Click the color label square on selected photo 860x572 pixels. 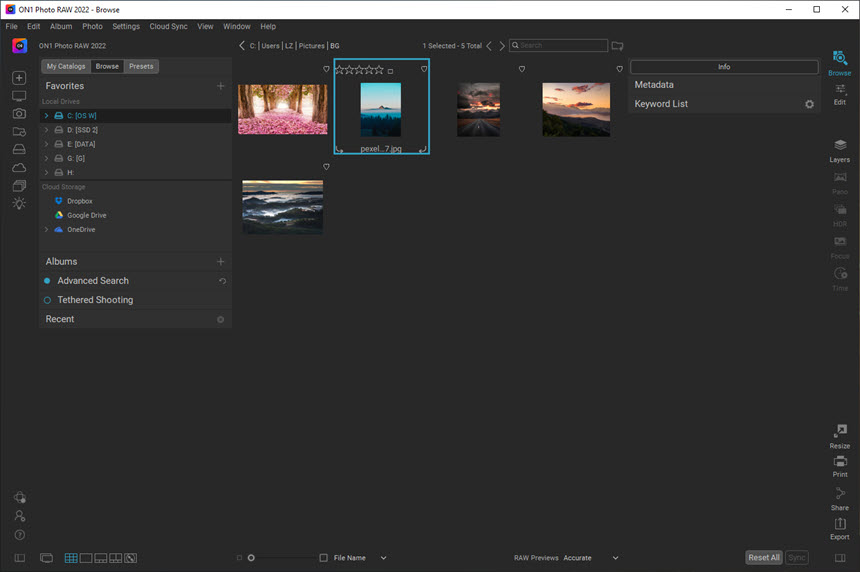pyautogui.click(x=391, y=71)
